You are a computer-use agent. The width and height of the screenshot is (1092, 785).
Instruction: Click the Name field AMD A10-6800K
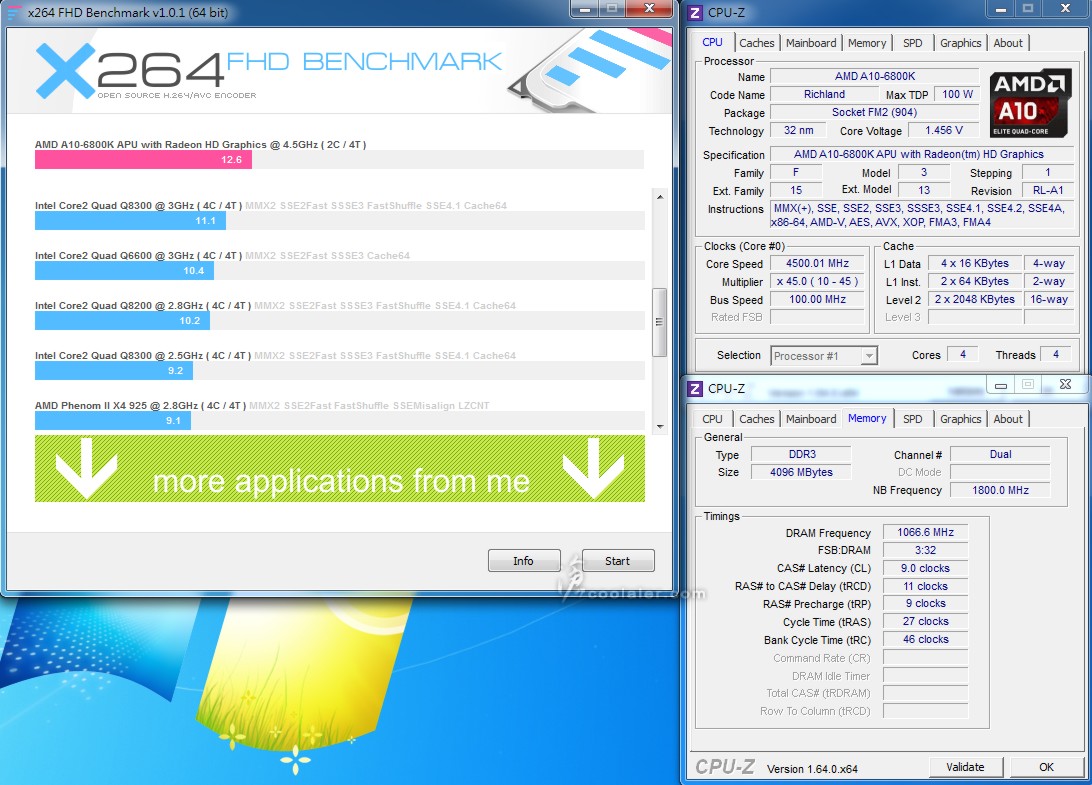[875, 77]
